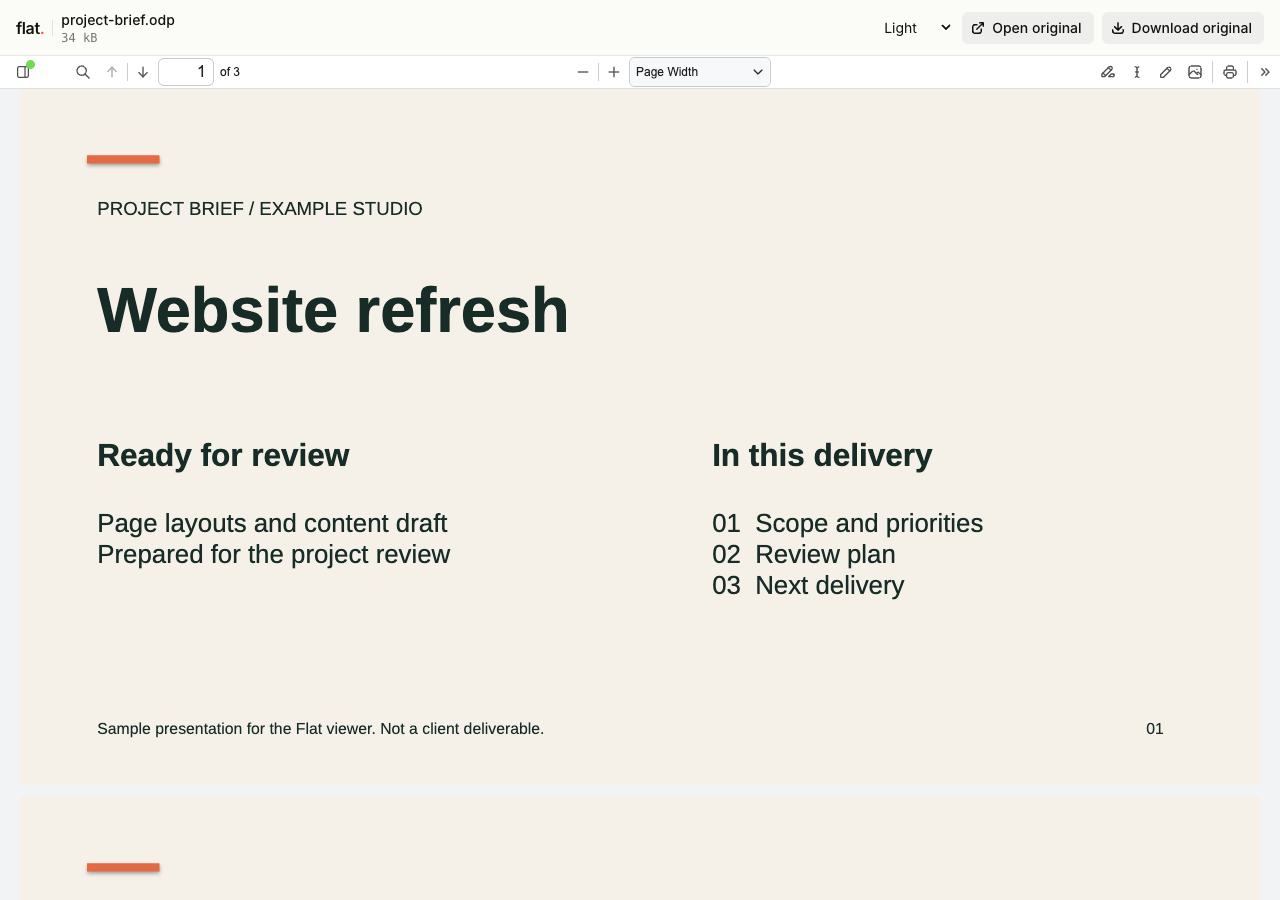Go to previous page arrow
This screenshot has height=900, width=1280.
[112, 72]
